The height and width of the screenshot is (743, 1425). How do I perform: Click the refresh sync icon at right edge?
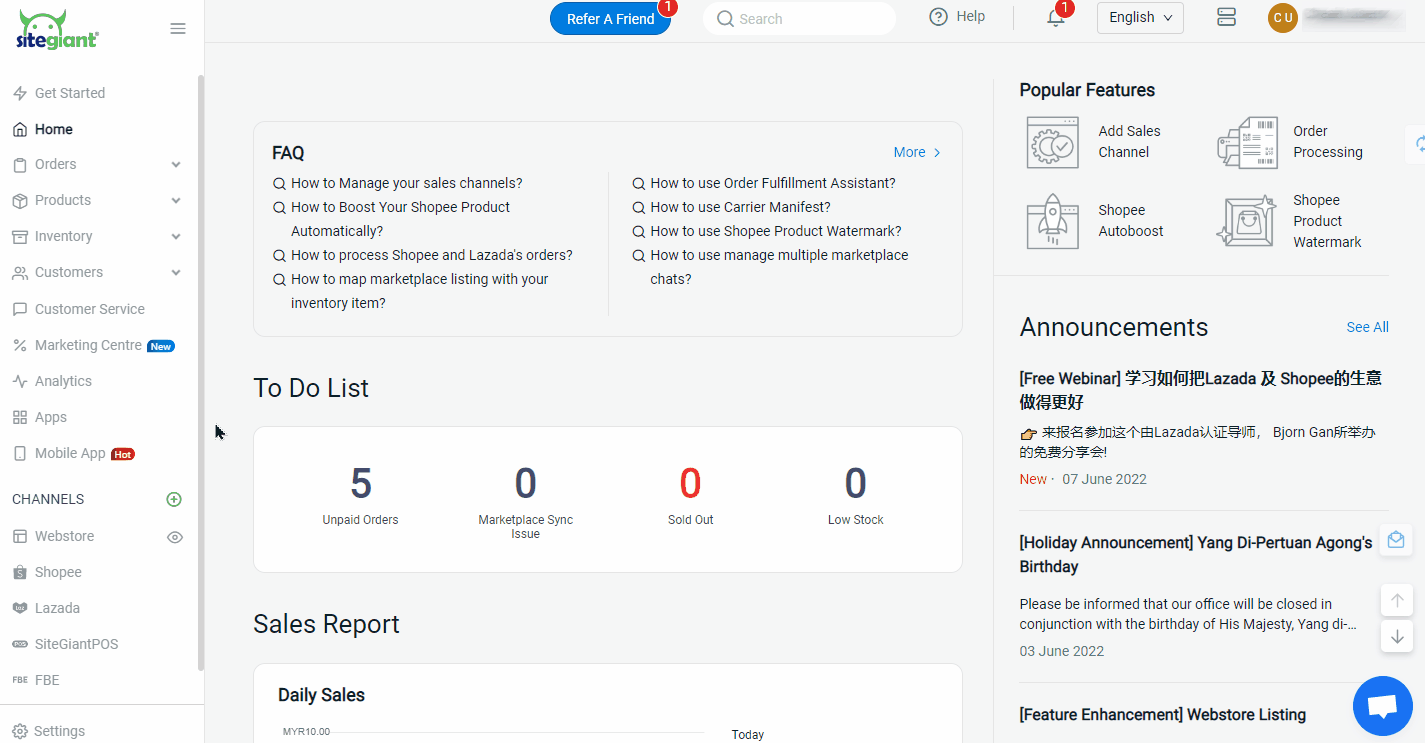[x=1418, y=144]
